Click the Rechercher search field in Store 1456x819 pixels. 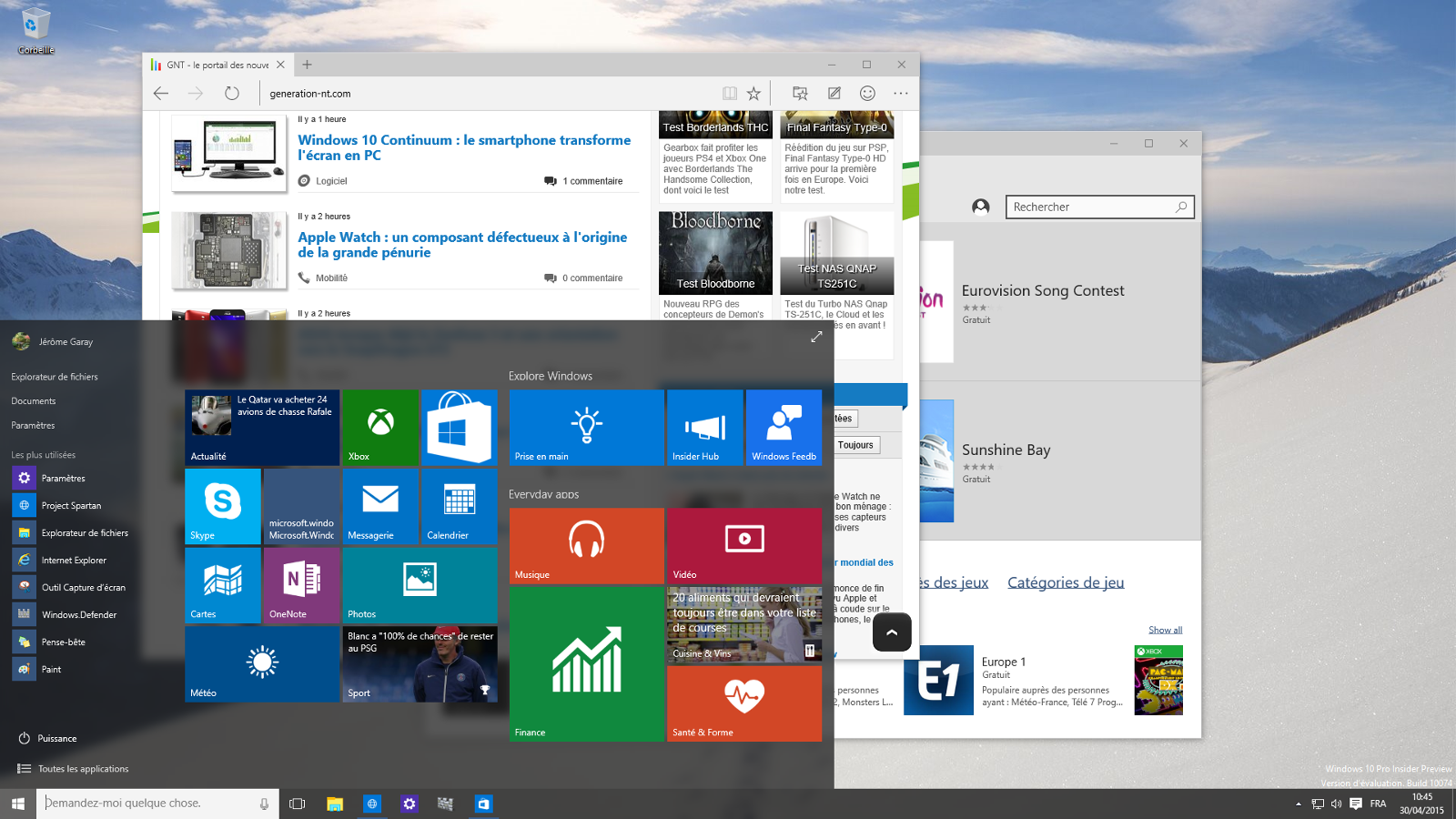1099,207
